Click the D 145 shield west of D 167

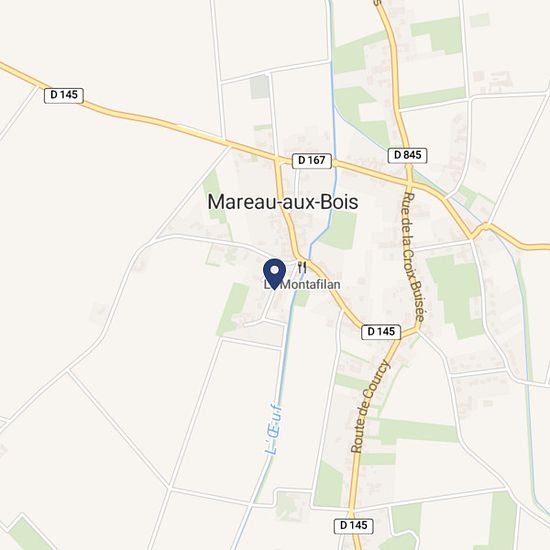[64, 95]
